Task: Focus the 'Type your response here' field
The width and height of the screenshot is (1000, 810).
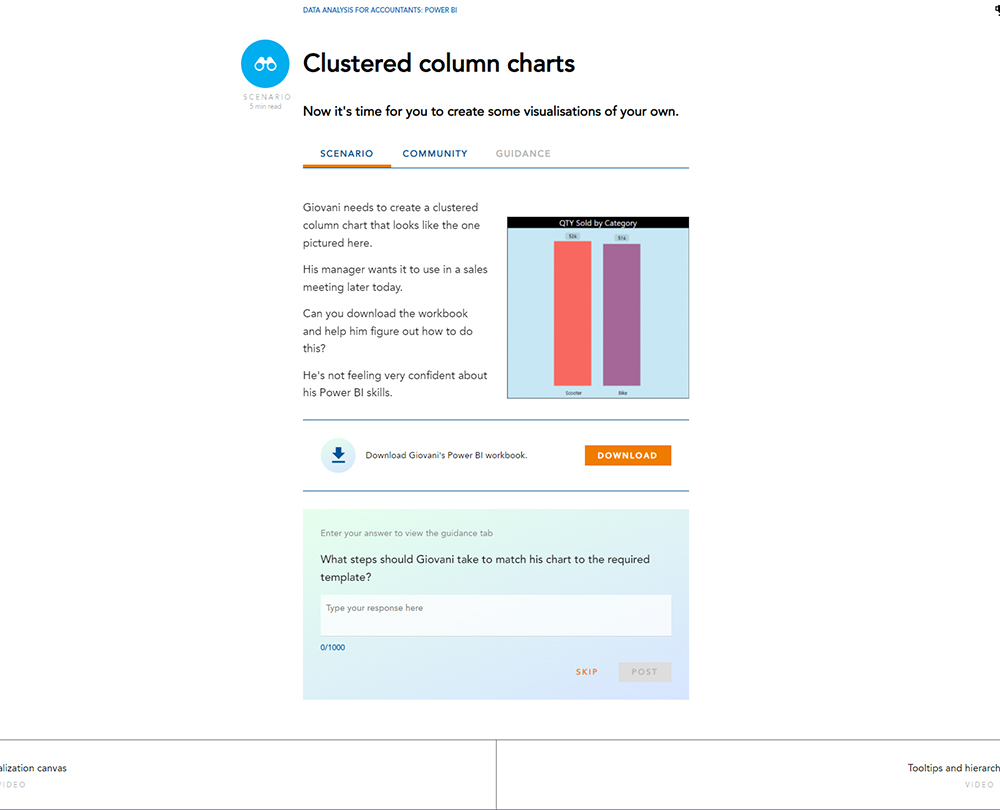Action: click(495, 615)
